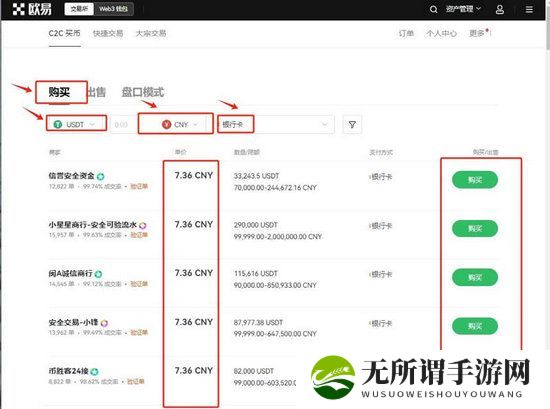Click 银行卡 payment tag in 信誉安全资金 row
The height and width of the screenshot is (409, 550).
click(381, 177)
